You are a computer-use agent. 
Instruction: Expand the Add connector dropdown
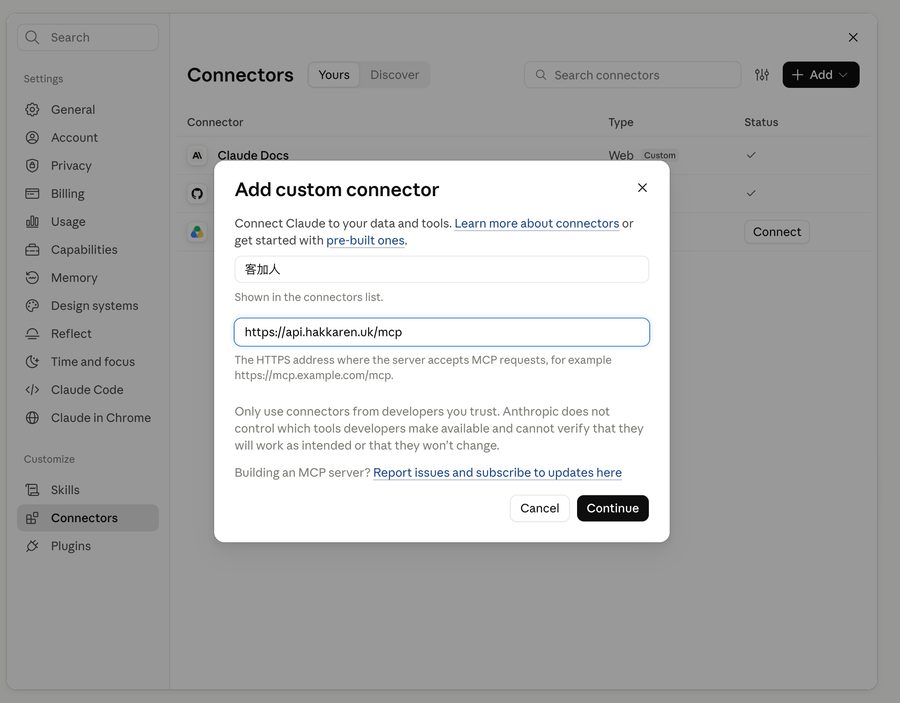click(x=821, y=75)
